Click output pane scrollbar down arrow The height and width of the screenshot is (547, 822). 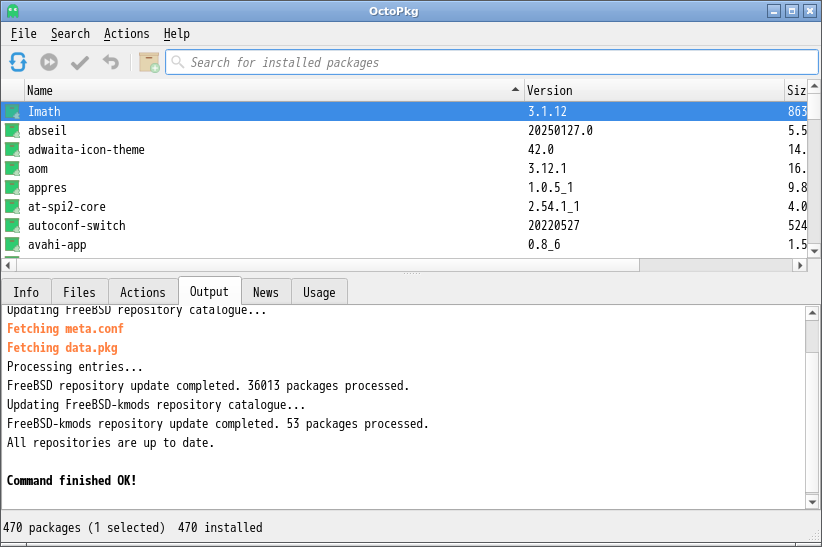click(812, 502)
